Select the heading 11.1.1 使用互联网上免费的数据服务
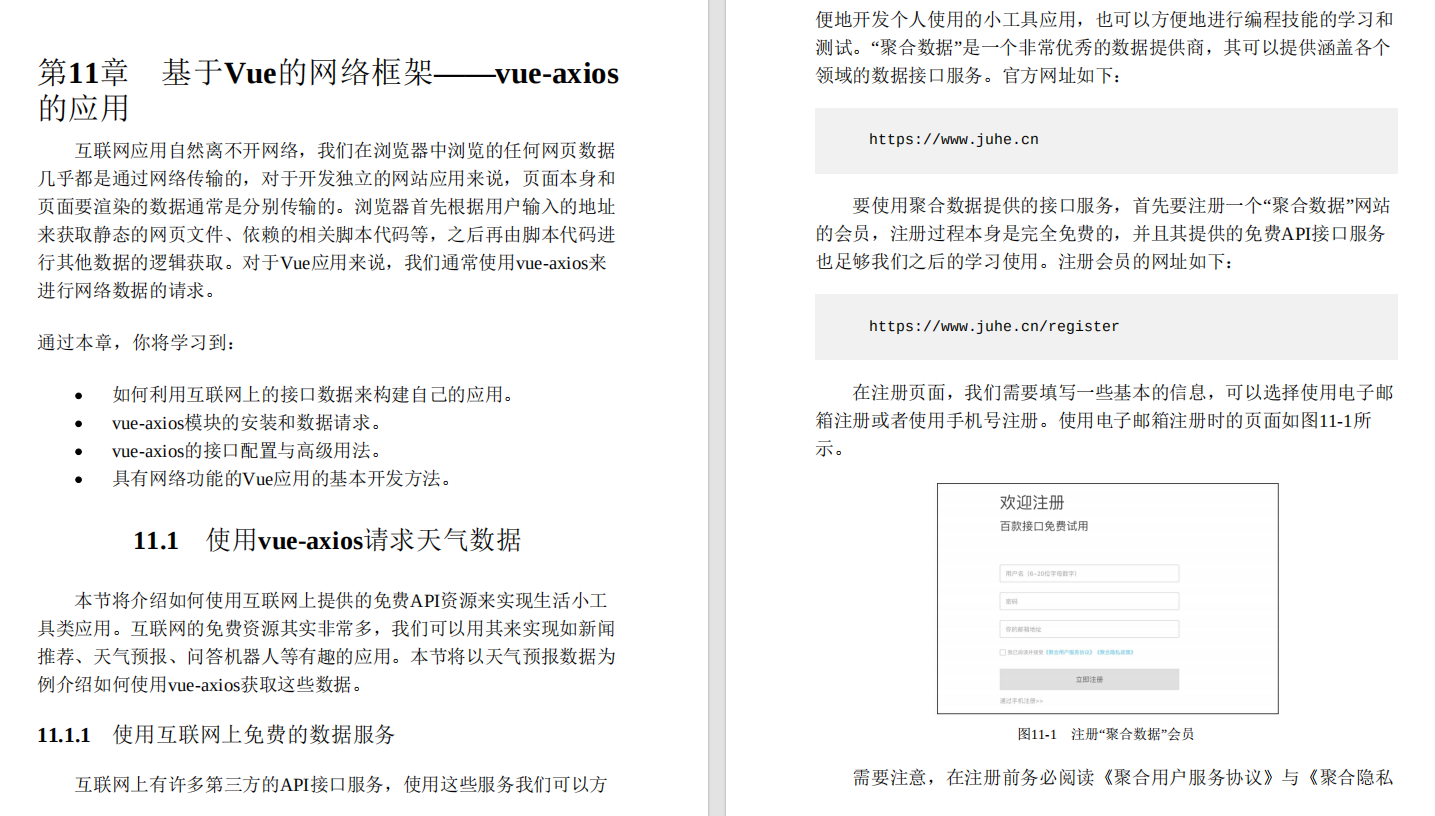 [x=215, y=734]
